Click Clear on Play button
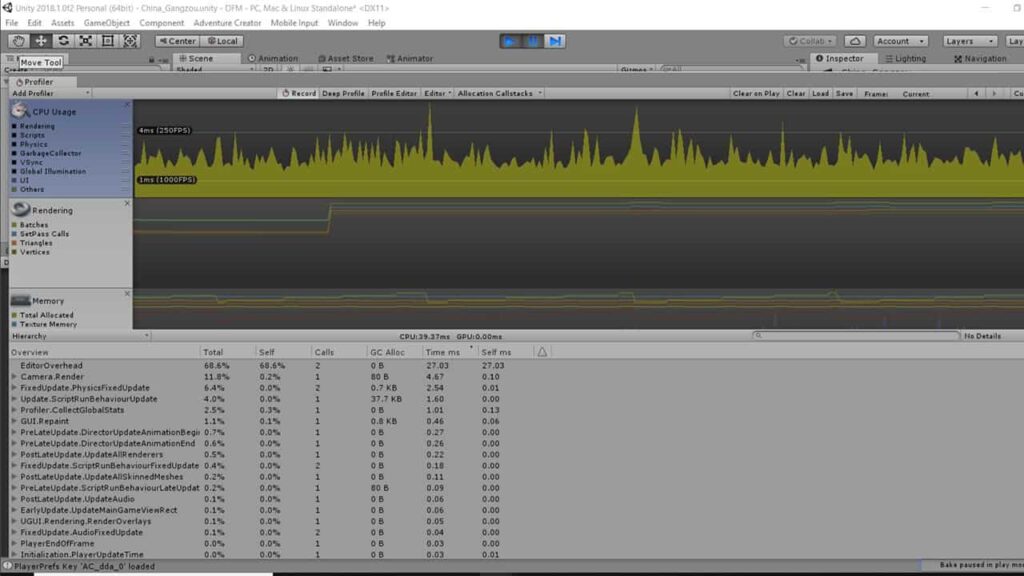The width and height of the screenshot is (1024, 576). coord(756,93)
